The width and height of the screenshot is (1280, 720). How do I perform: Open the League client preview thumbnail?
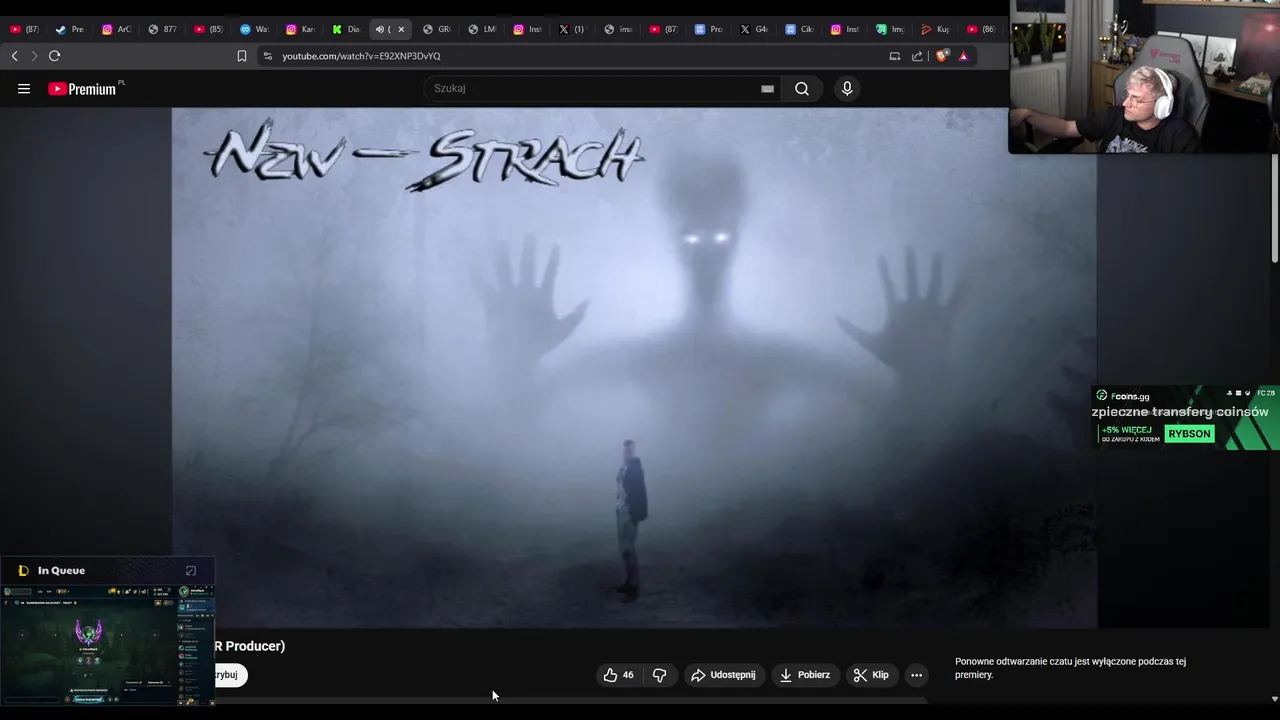click(x=108, y=645)
